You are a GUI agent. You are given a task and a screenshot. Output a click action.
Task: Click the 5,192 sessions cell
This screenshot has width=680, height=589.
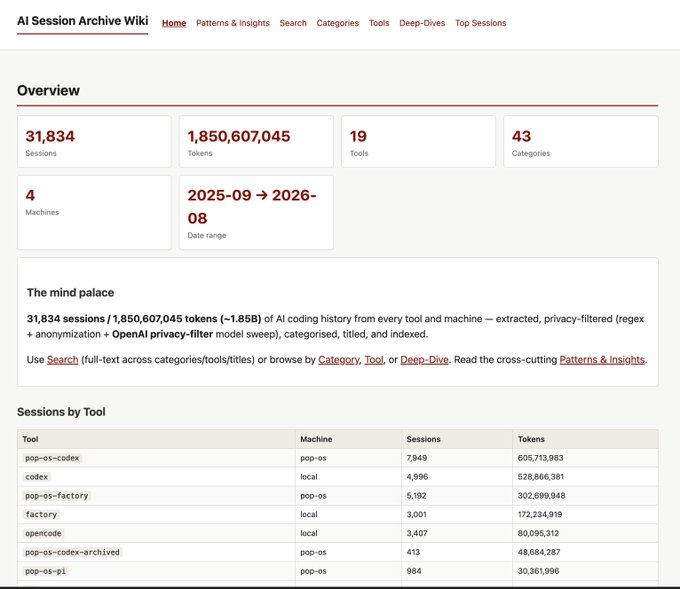click(x=457, y=496)
